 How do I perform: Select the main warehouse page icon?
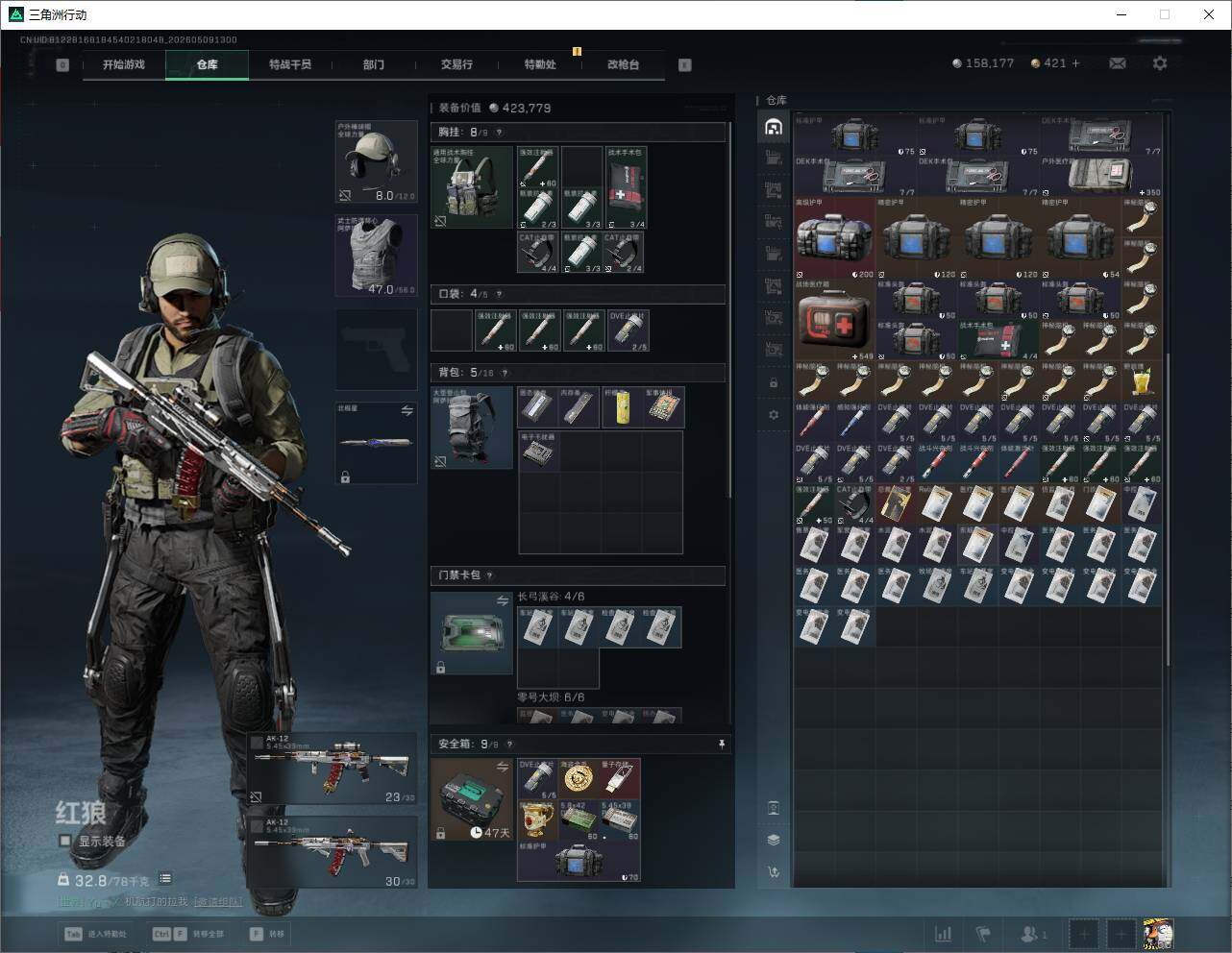tap(774, 128)
